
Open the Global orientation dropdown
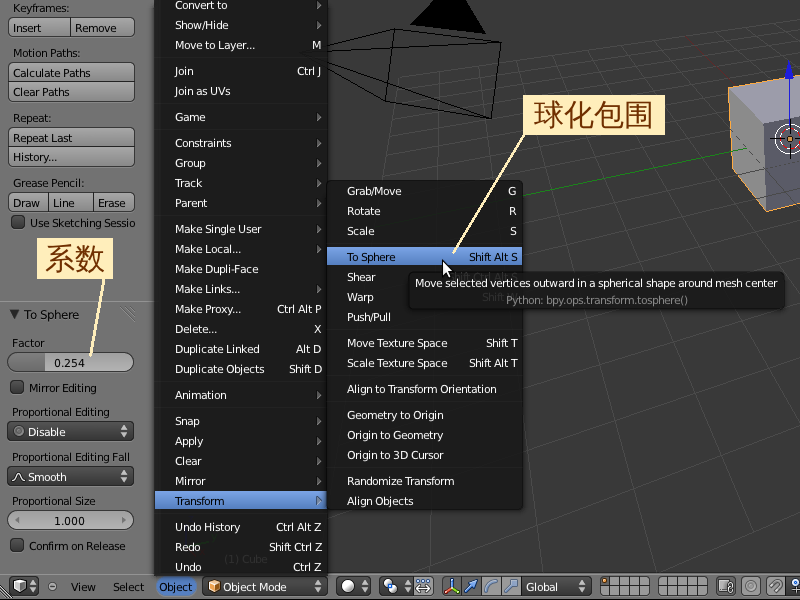(556, 586)
